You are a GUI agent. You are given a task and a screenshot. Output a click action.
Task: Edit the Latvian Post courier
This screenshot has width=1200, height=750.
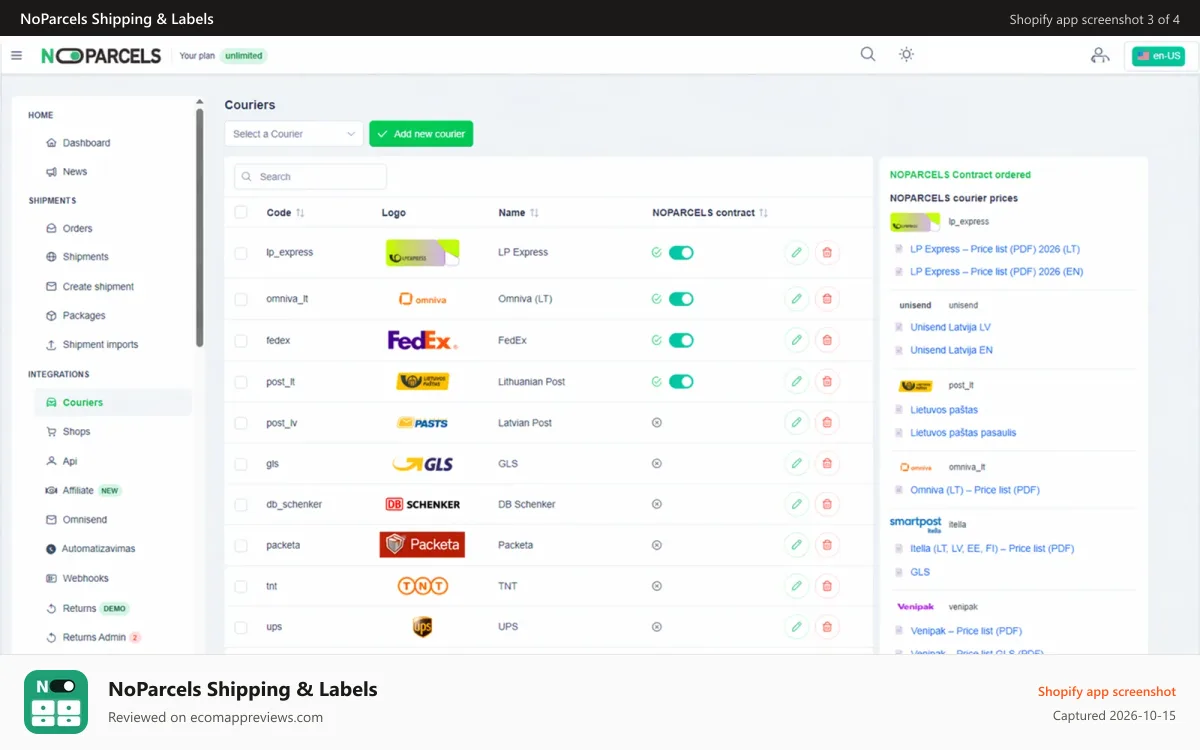point(796,422)
